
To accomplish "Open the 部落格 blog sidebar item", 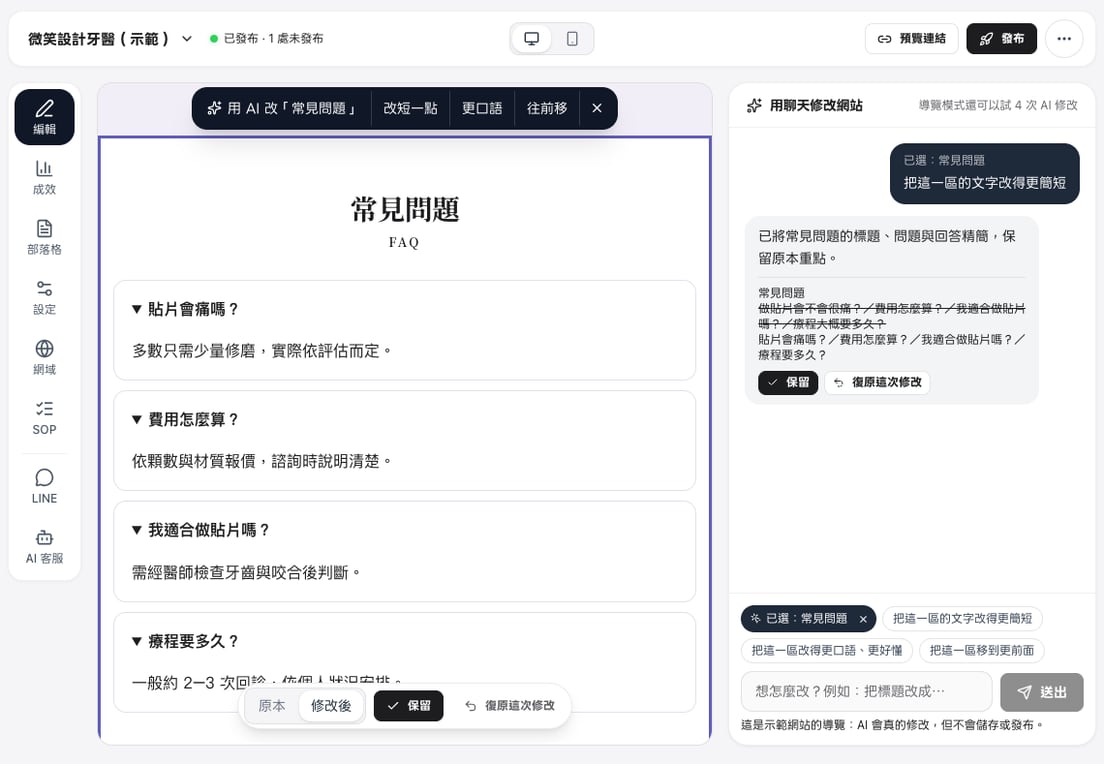I will click(44, 237).
